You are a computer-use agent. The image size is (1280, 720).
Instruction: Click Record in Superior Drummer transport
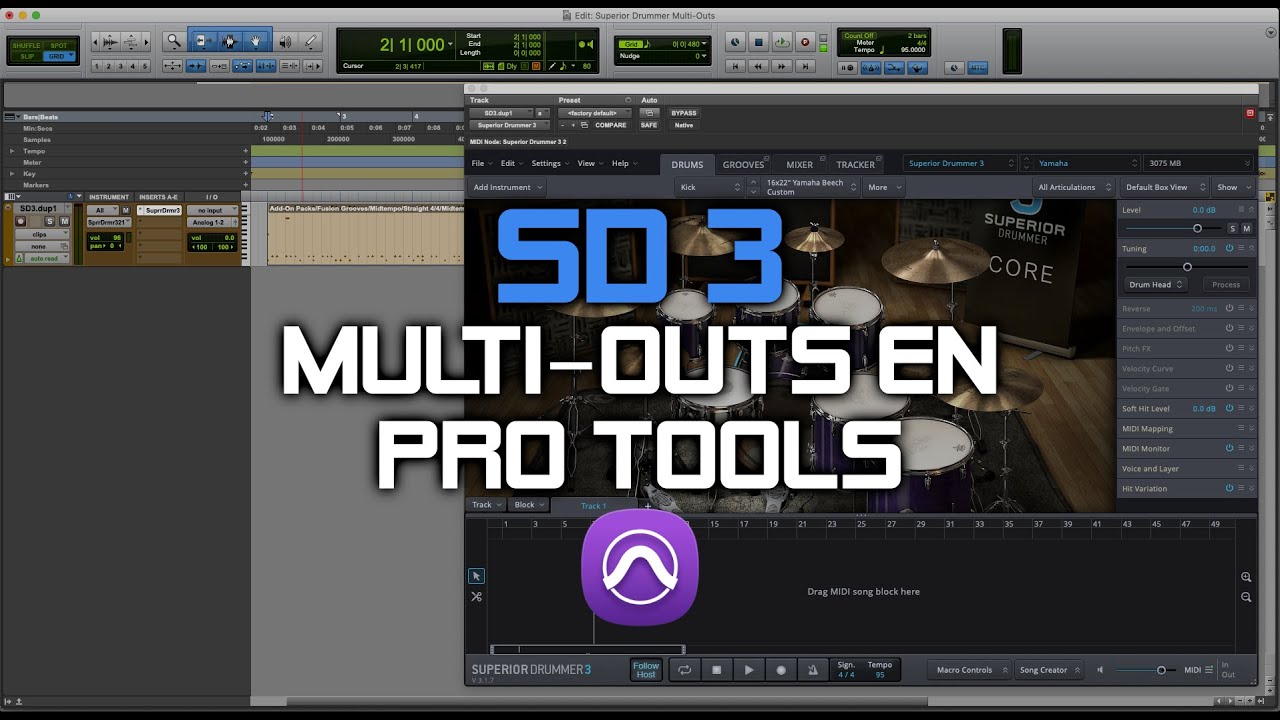(x=781, y=670)
